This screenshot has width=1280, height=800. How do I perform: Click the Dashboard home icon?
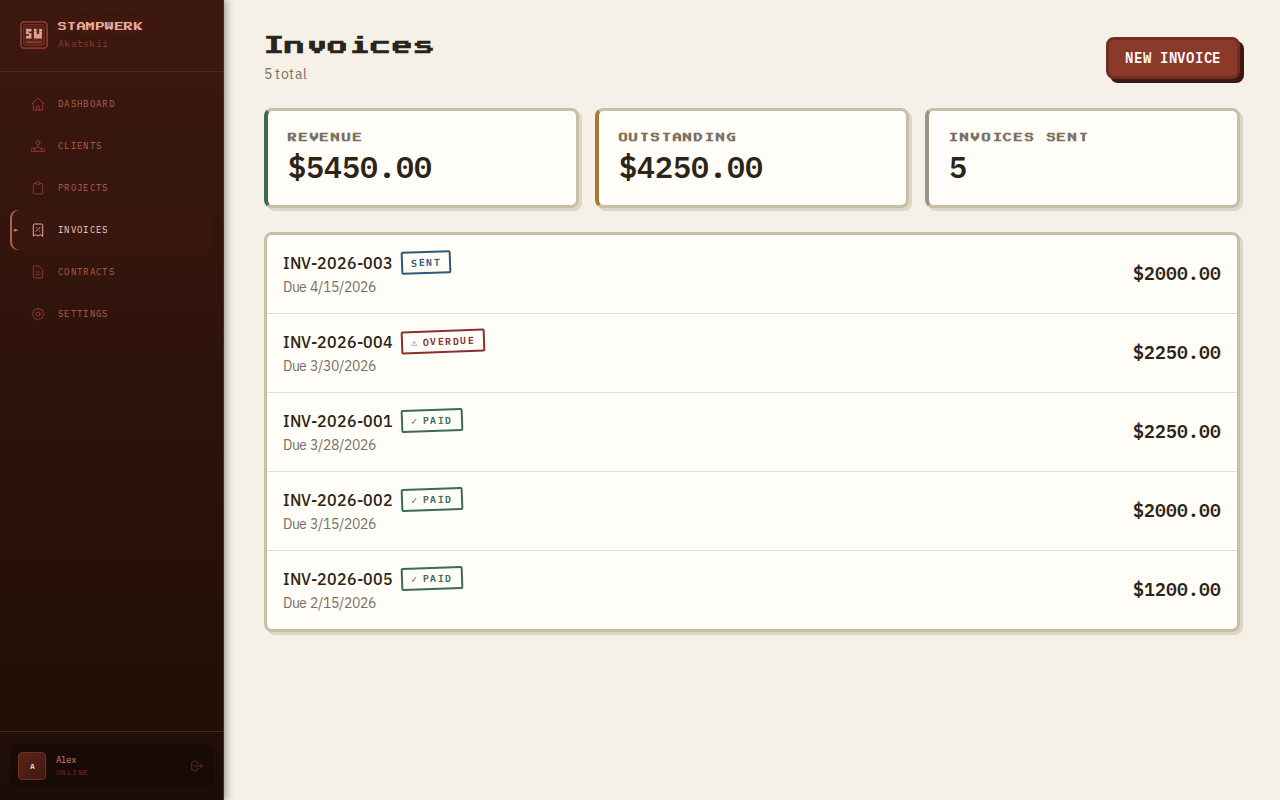point(38,104)
